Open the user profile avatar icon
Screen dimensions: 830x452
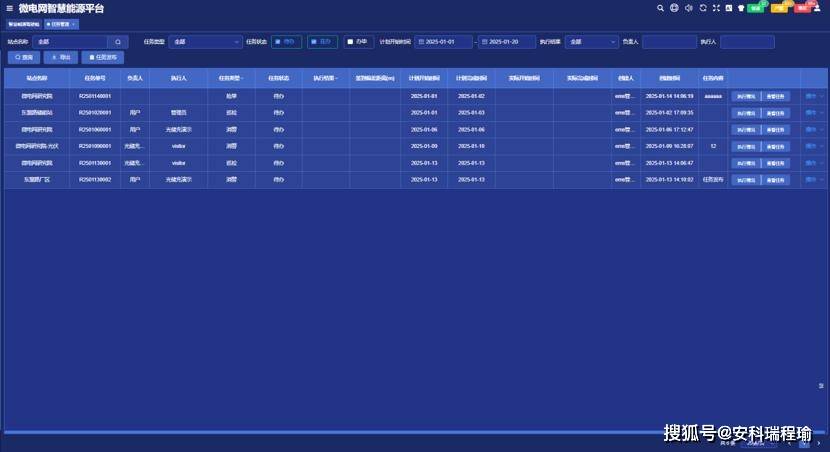817,8
